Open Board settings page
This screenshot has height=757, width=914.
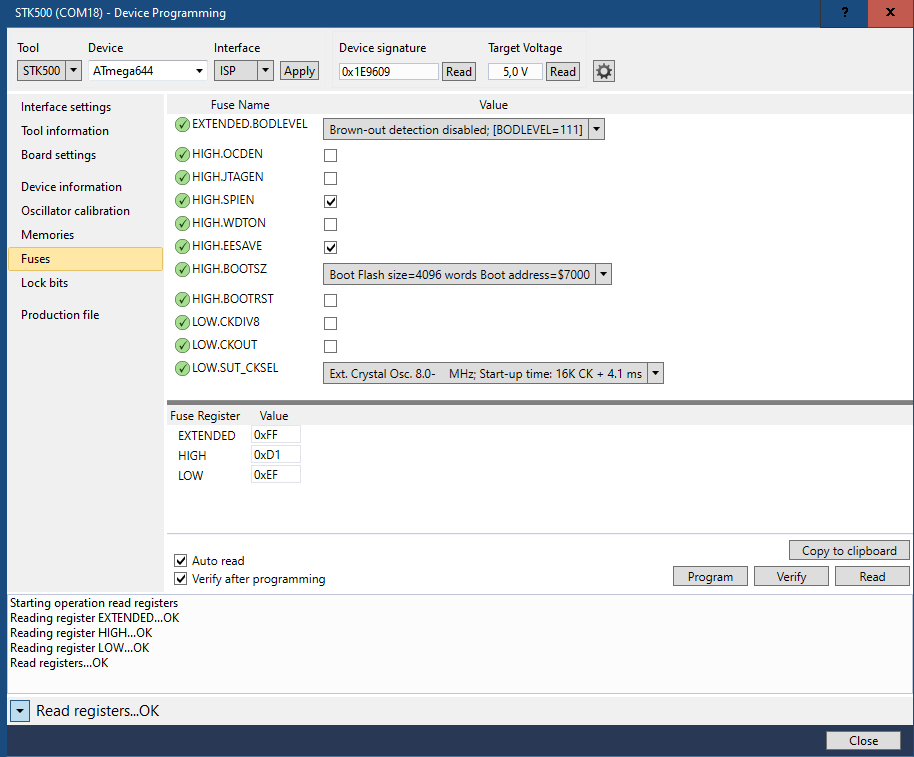(58, 155)
